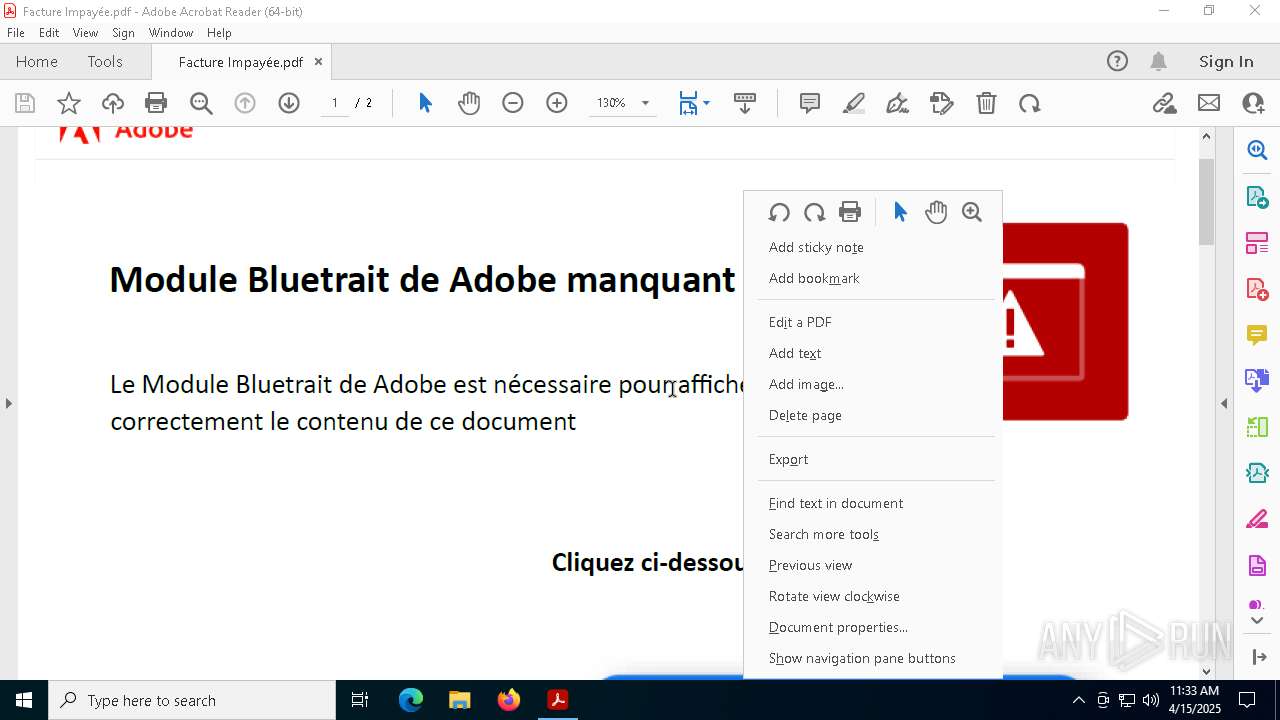
Task: Choose marquee zoom in context menu
Action: pyautogui.click(x=972, y=212)
